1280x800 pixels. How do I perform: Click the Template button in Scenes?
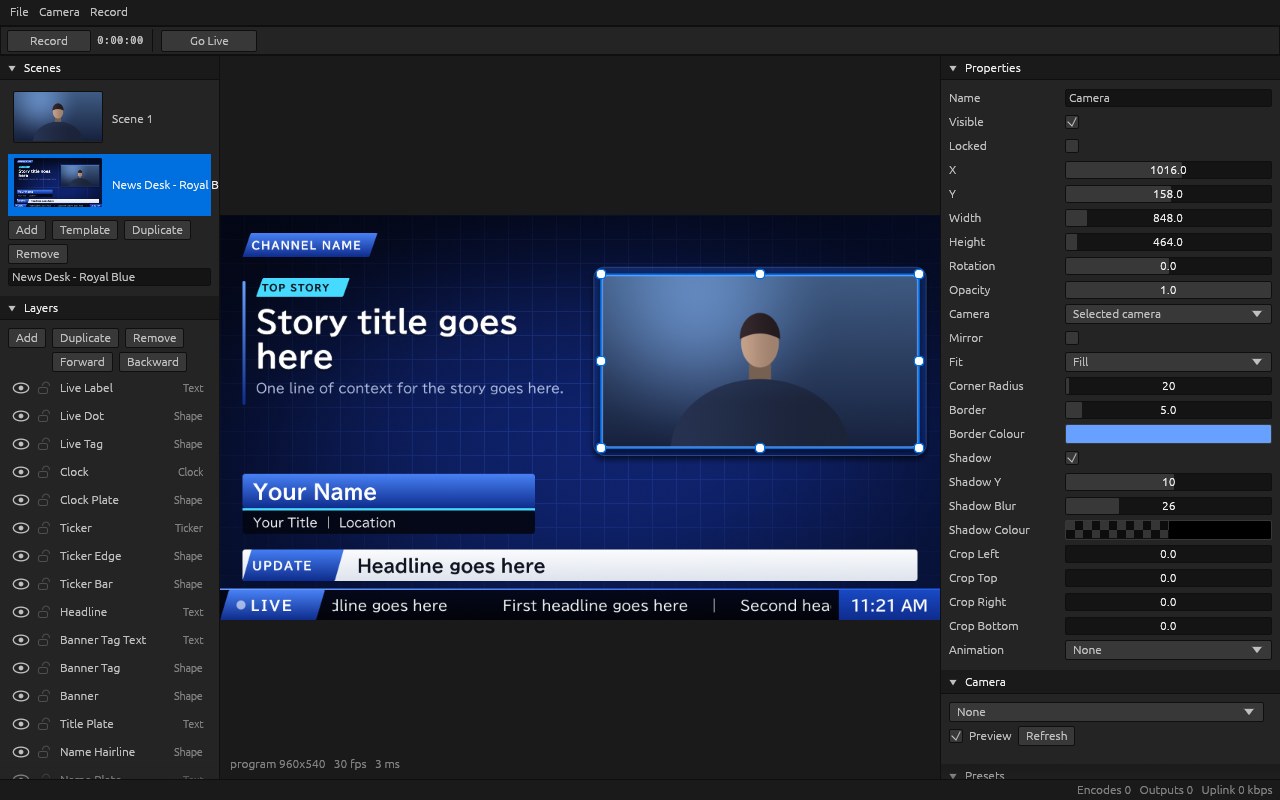pyautogui.click(x=85, y=230)
